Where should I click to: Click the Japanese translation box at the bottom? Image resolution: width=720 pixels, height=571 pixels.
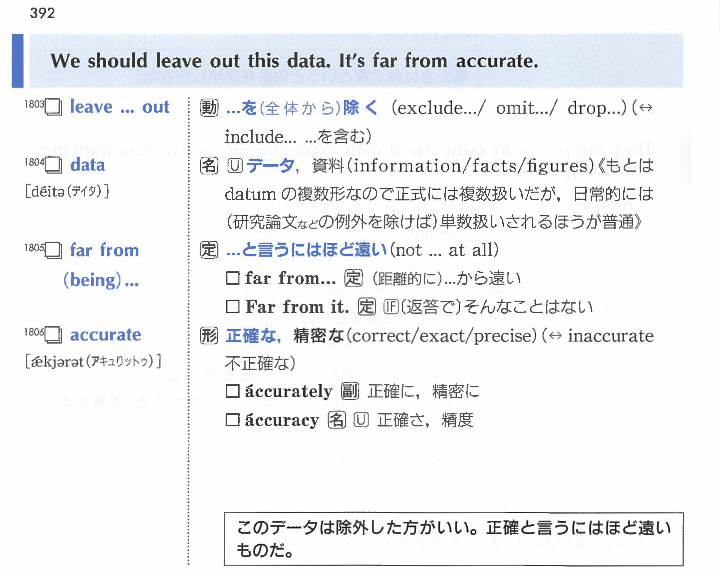tap(455, 538)
